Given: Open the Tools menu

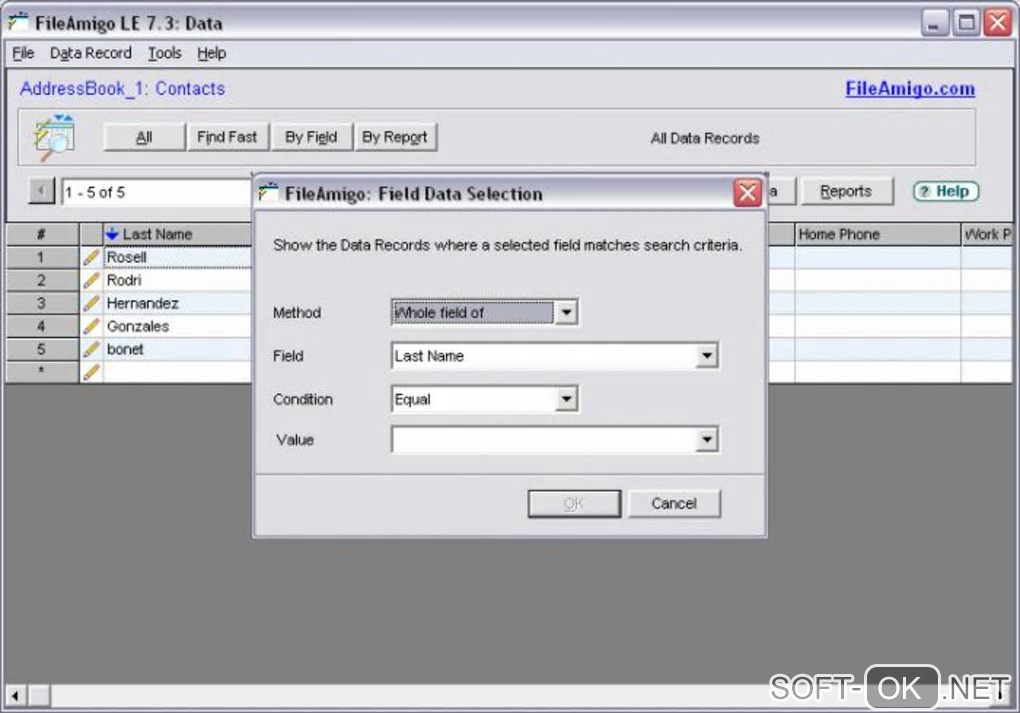Looking at the screenshot, I should [x=165, y=53].
